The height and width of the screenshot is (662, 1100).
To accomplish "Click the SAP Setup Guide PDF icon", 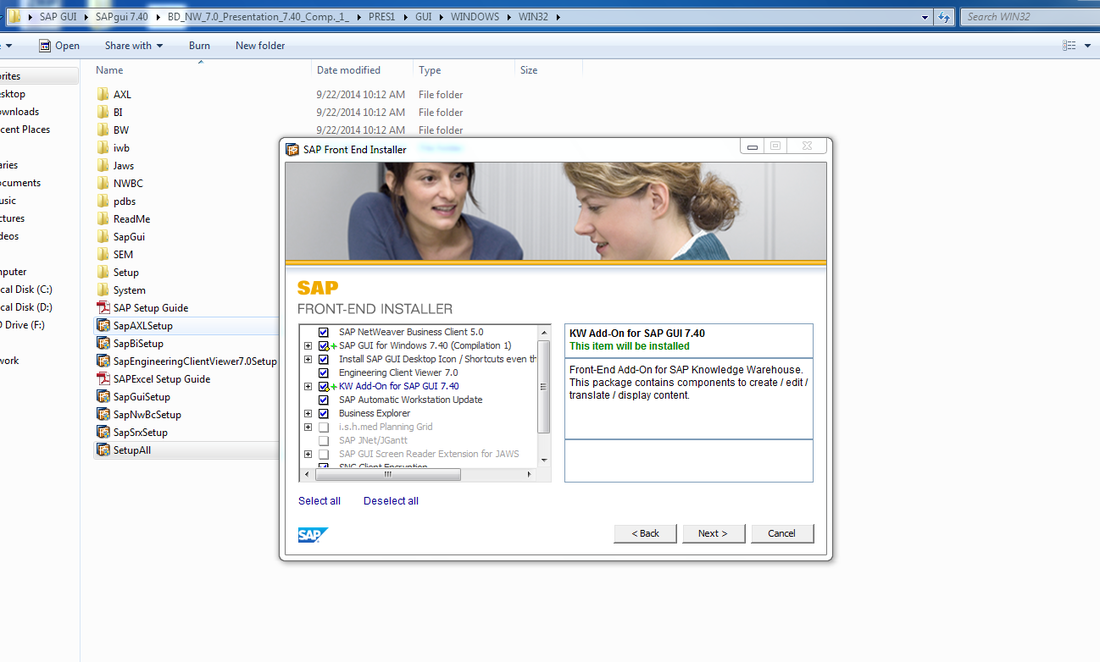I will [x=103, y=307].
